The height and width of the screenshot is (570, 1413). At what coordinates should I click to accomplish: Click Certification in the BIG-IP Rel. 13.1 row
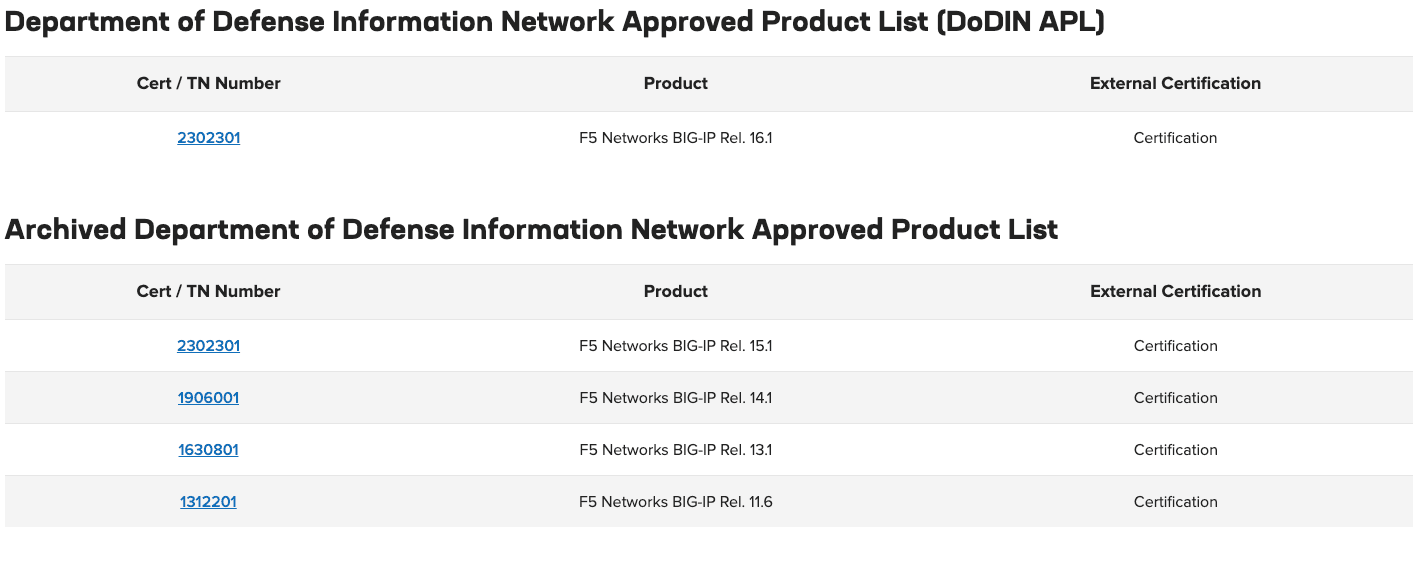(1175, 450)
